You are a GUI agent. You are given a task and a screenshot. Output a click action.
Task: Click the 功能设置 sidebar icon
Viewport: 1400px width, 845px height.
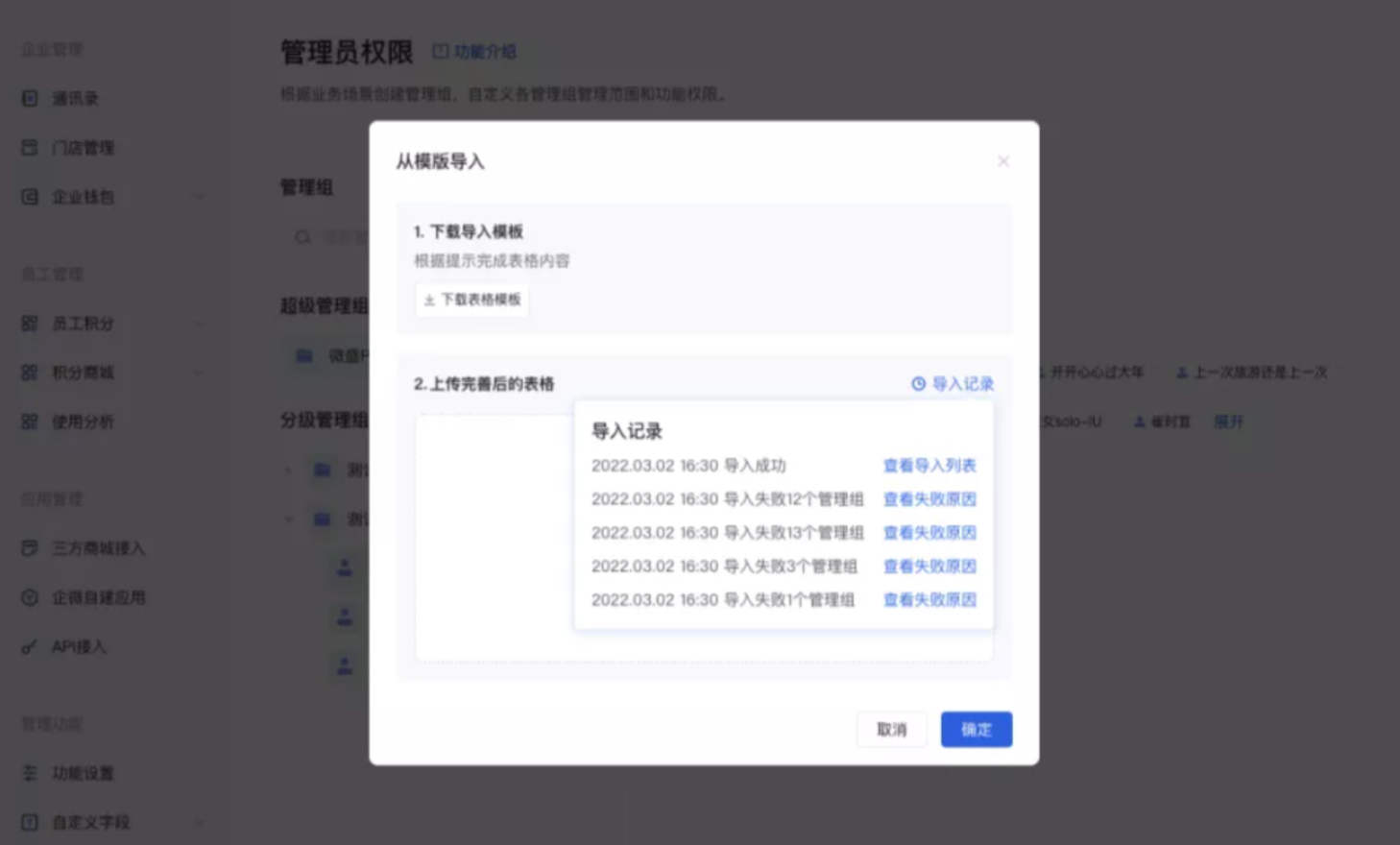[x=30, y=773]
